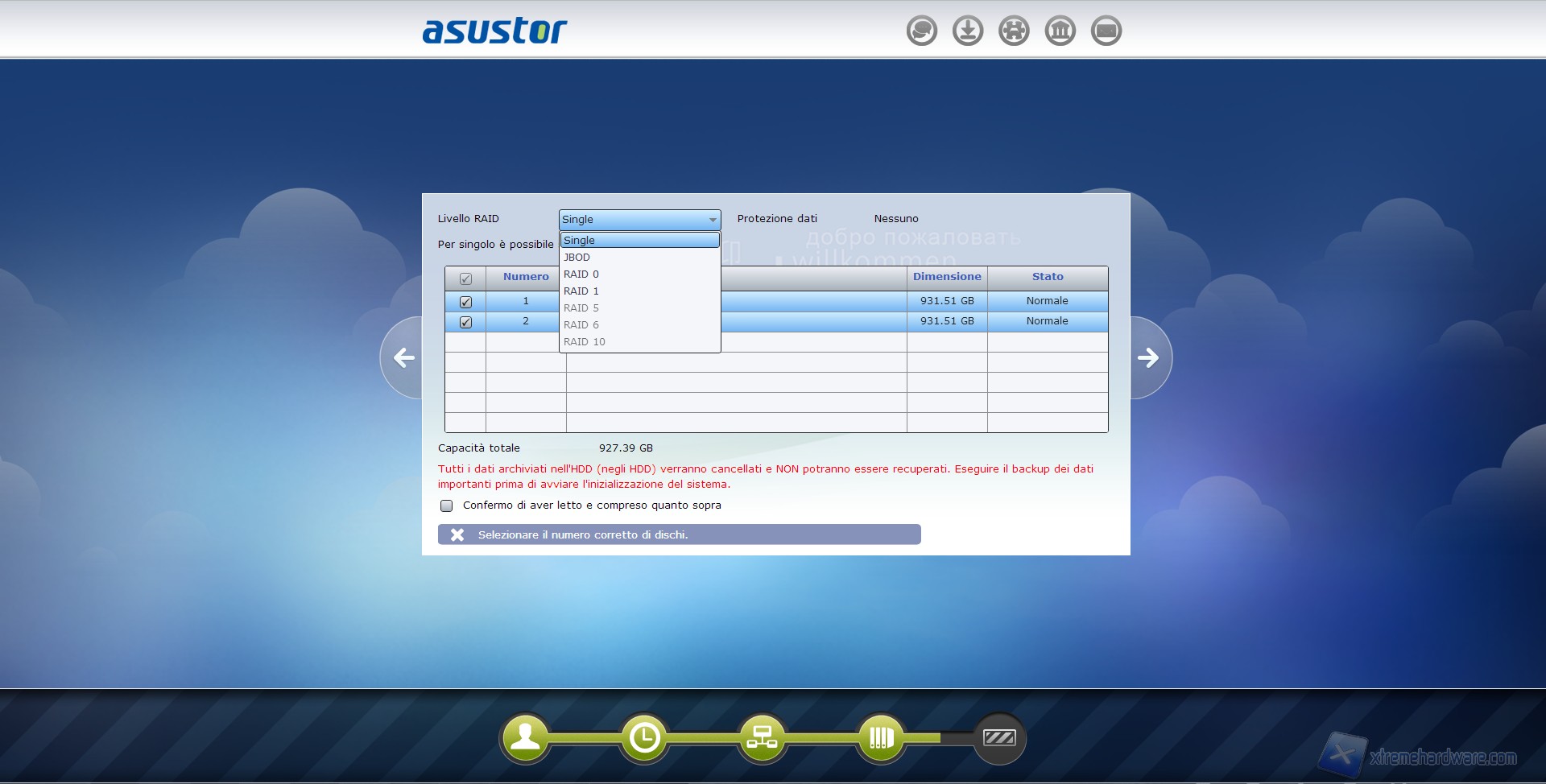Tick the 'Confermo di aver letto' checkbox
This screenshot has width=1546, height=784.
click(446, 505)
